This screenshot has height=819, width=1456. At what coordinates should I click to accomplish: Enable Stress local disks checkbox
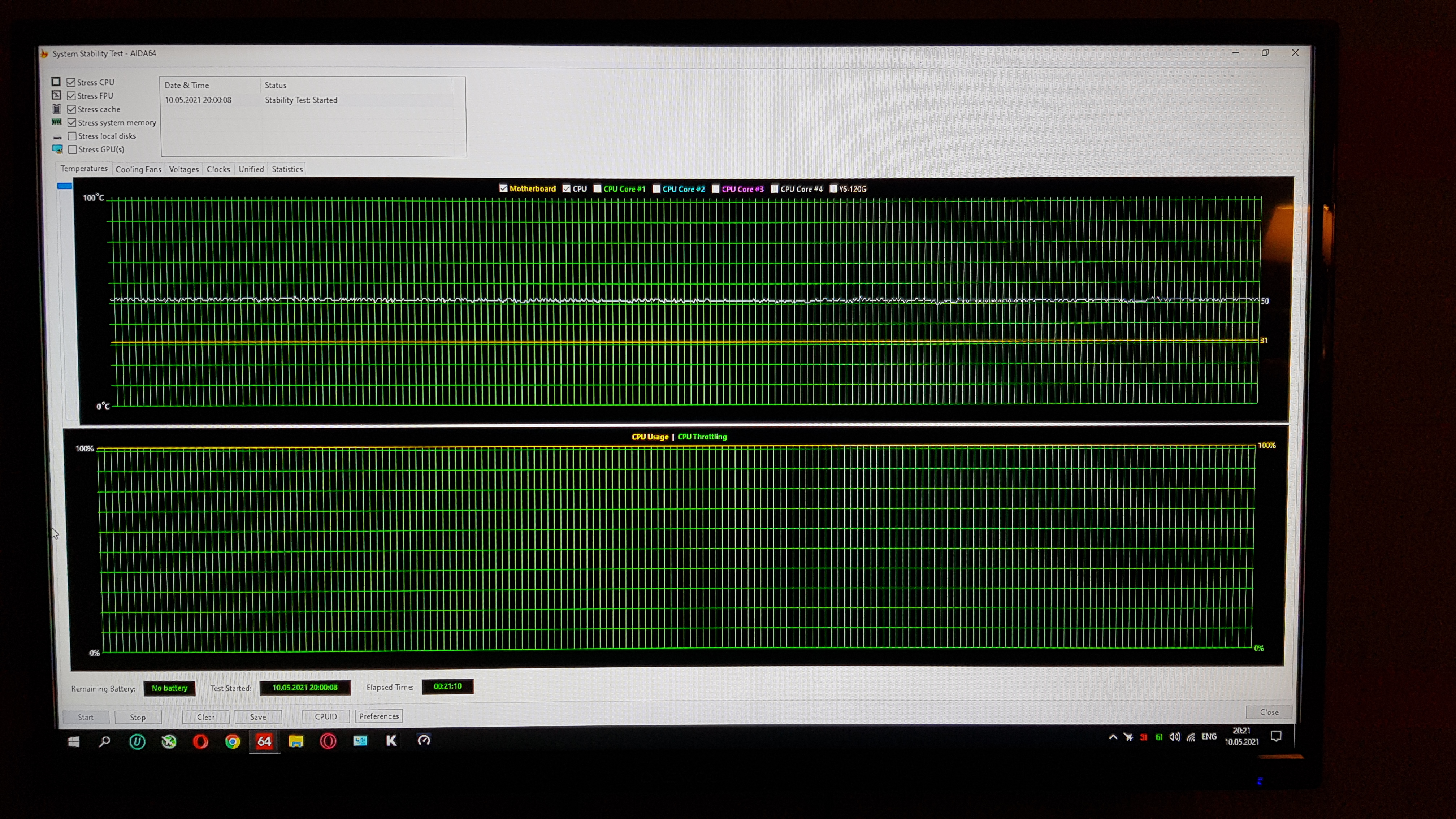pos(72,136)
